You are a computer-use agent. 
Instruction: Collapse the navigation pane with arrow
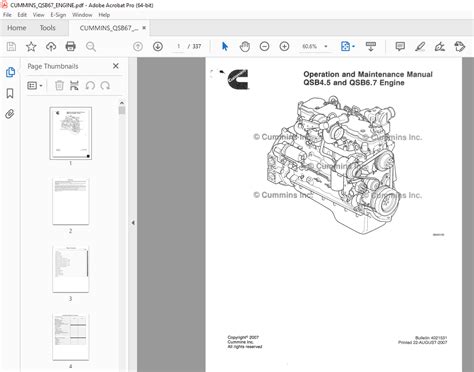pos(133,223)
